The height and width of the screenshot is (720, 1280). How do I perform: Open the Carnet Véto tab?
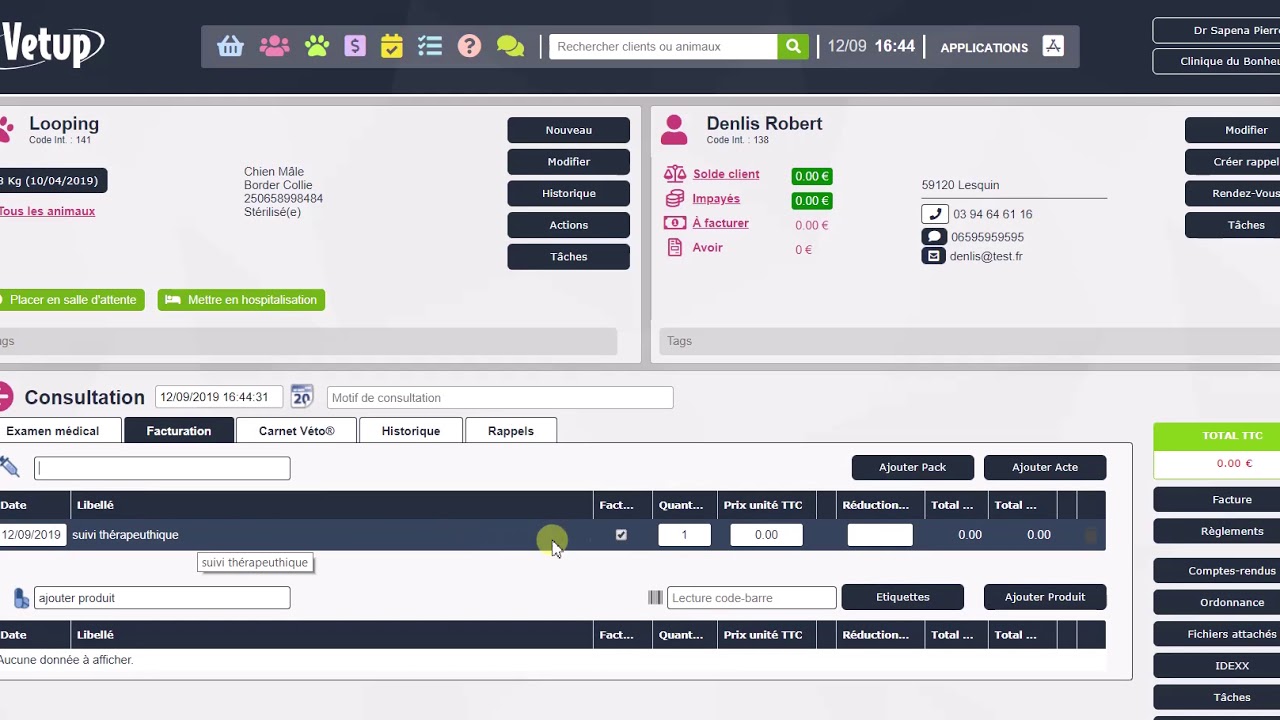pyautogui.click(x=296, y=431)
